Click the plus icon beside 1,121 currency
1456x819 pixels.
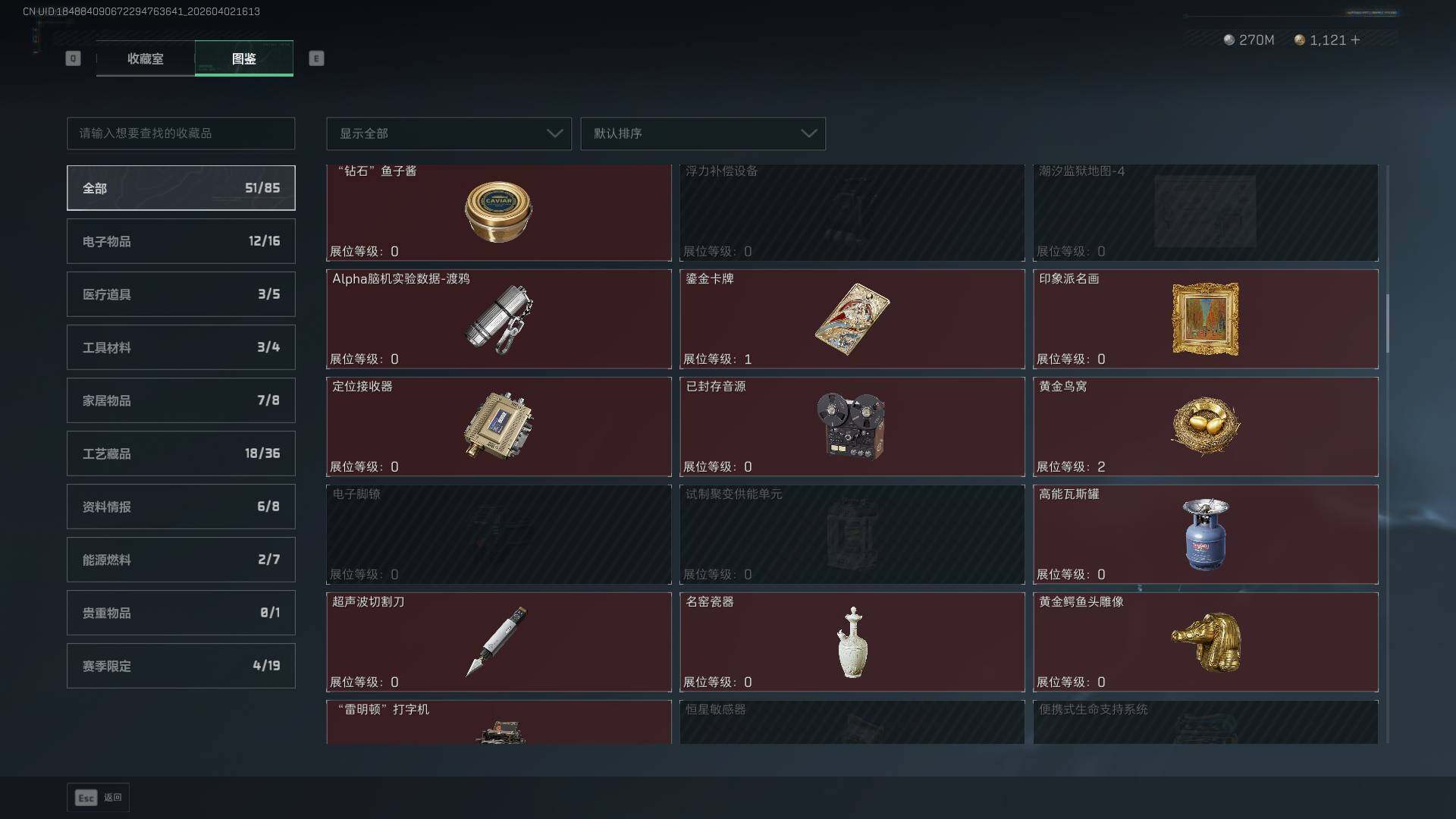[1355, 39]
